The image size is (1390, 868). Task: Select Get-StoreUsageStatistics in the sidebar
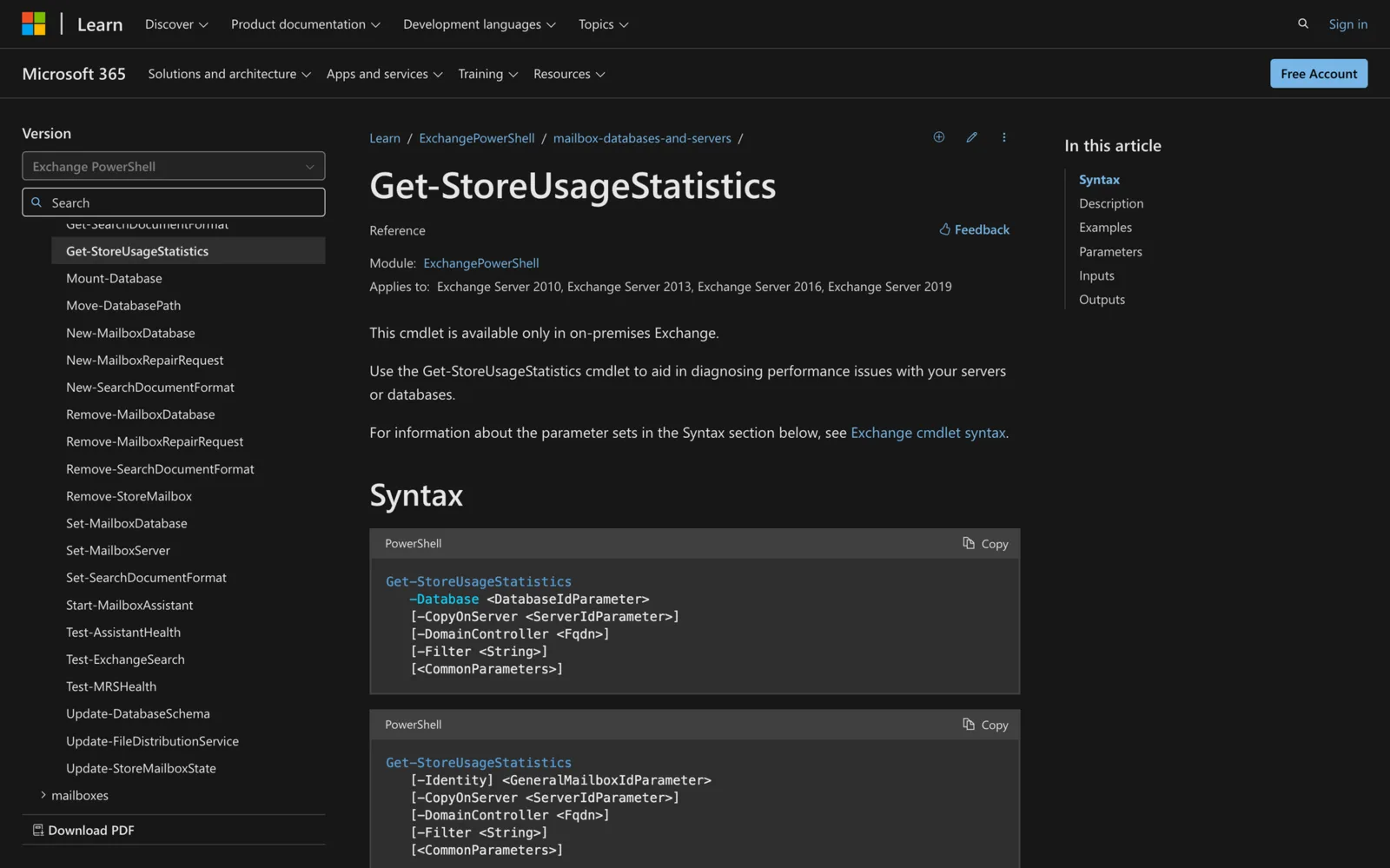pyautogui.click(x=189, y=251)
